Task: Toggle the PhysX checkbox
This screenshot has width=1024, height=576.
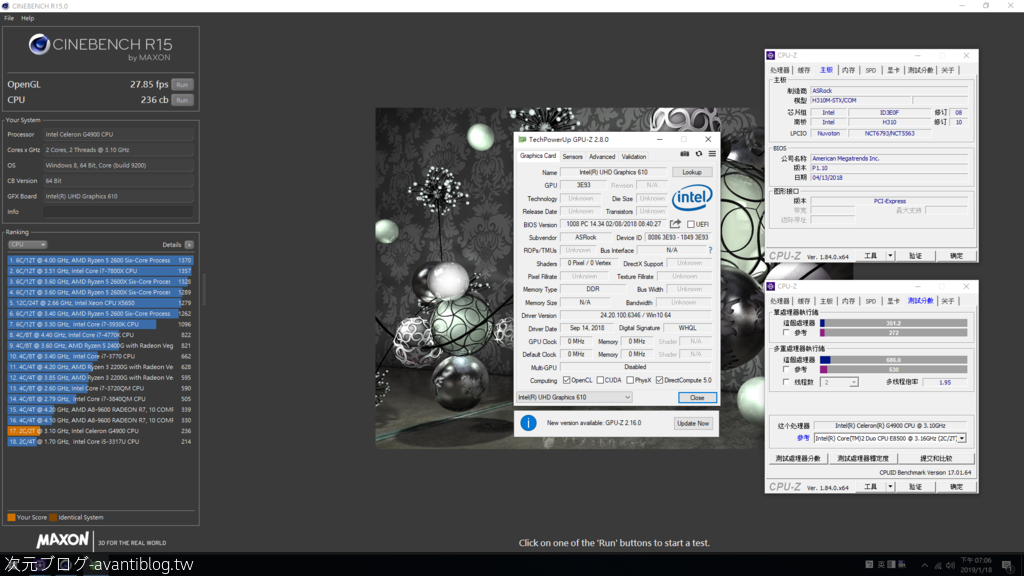Action: click(630, 380)
